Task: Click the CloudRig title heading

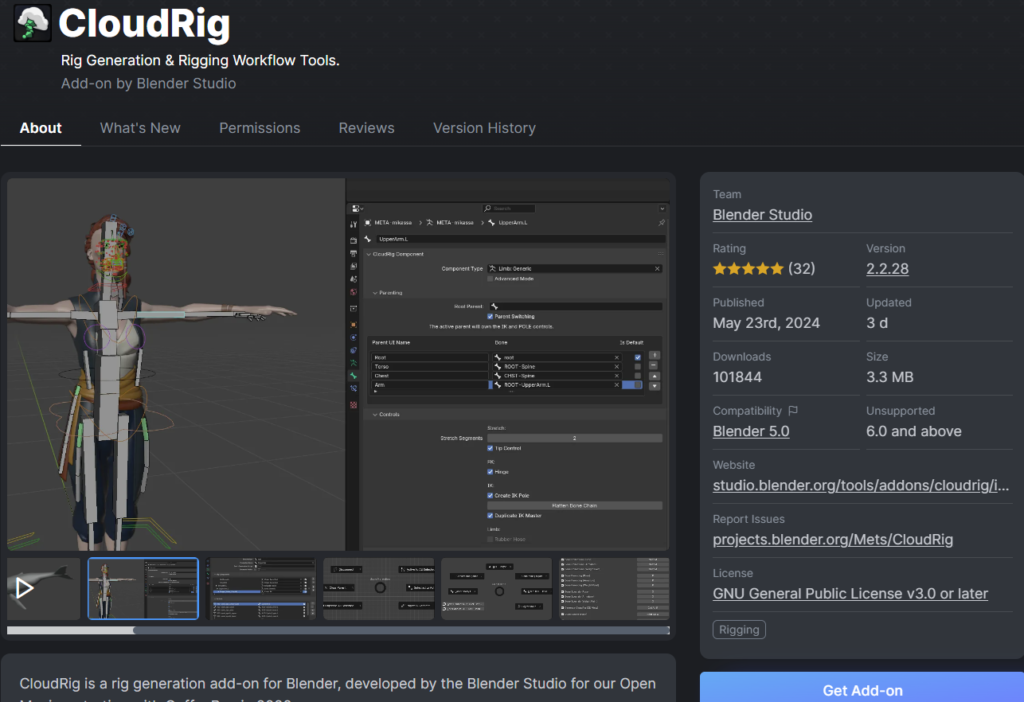Action: 144,24
